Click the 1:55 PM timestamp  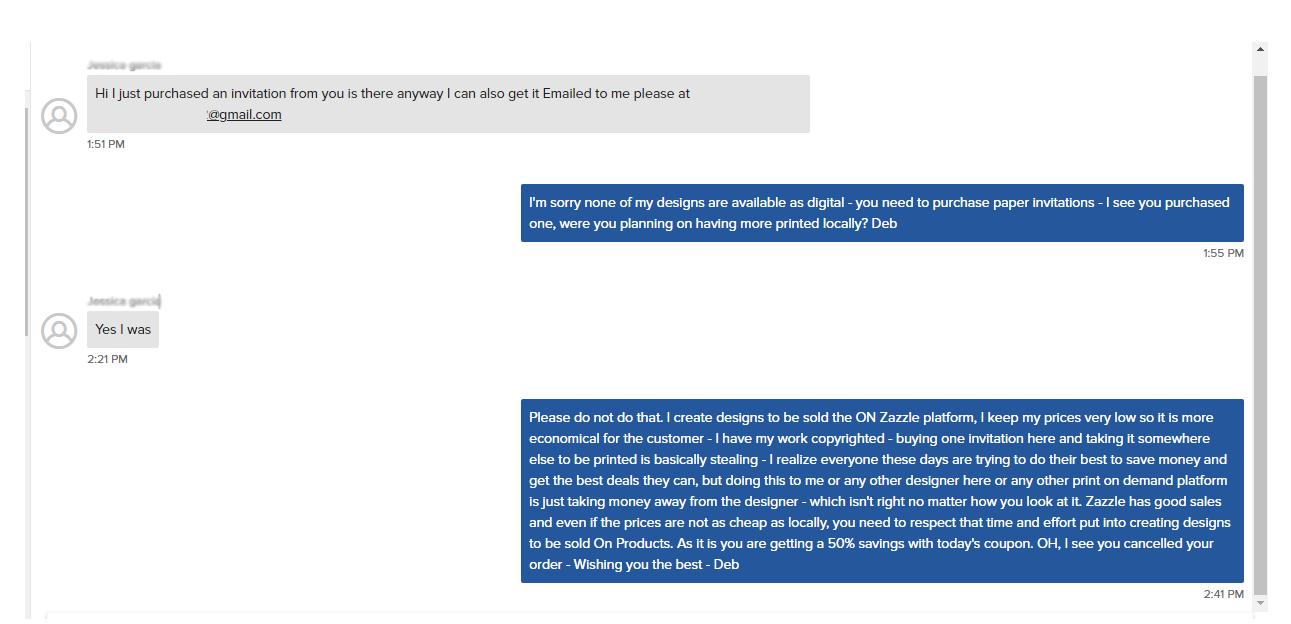[x=1223, y=253]
